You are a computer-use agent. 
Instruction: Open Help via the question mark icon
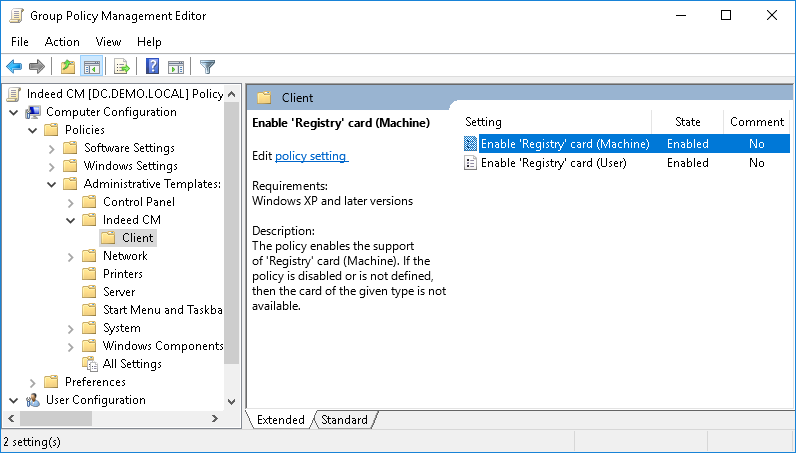[x=152, y=67]
